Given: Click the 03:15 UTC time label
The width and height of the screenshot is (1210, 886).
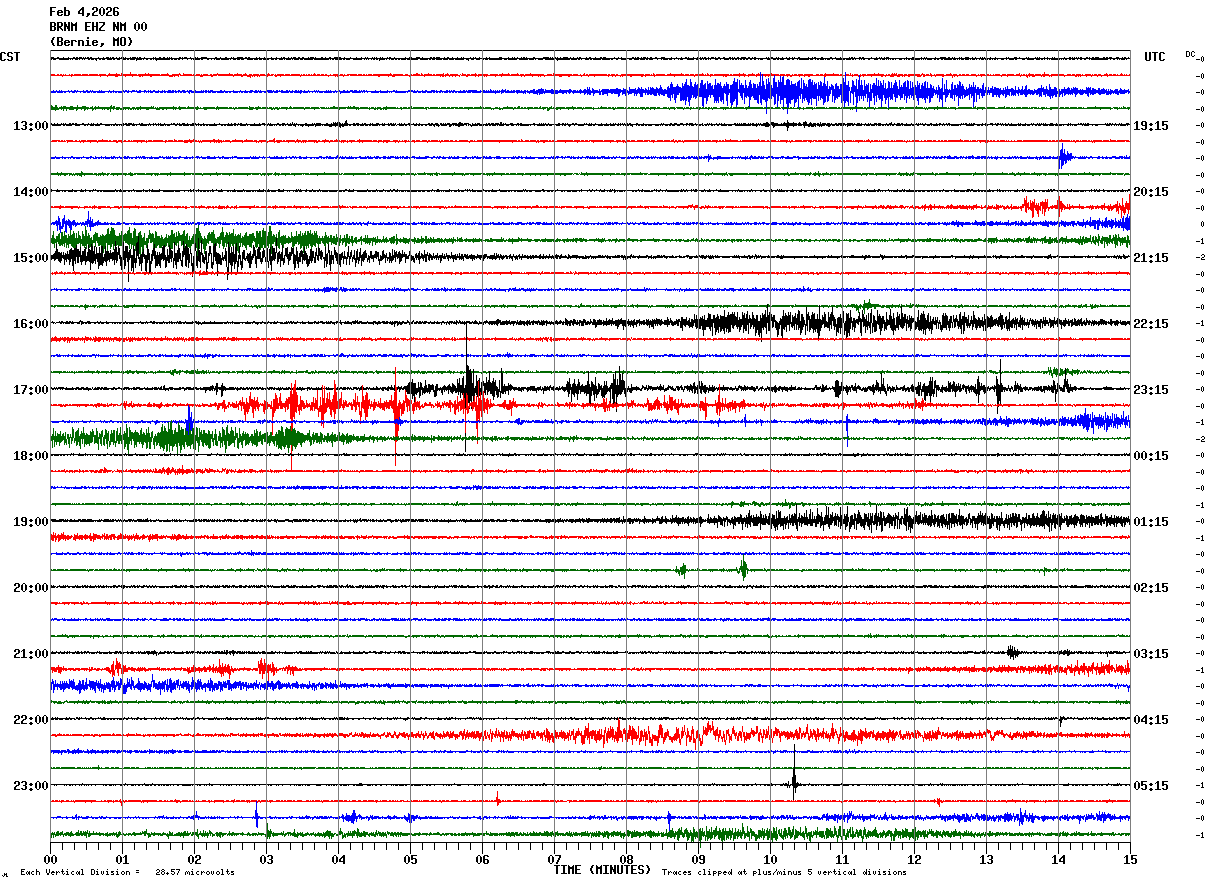Looking at the screenshot, I should tap(1151, 654).
